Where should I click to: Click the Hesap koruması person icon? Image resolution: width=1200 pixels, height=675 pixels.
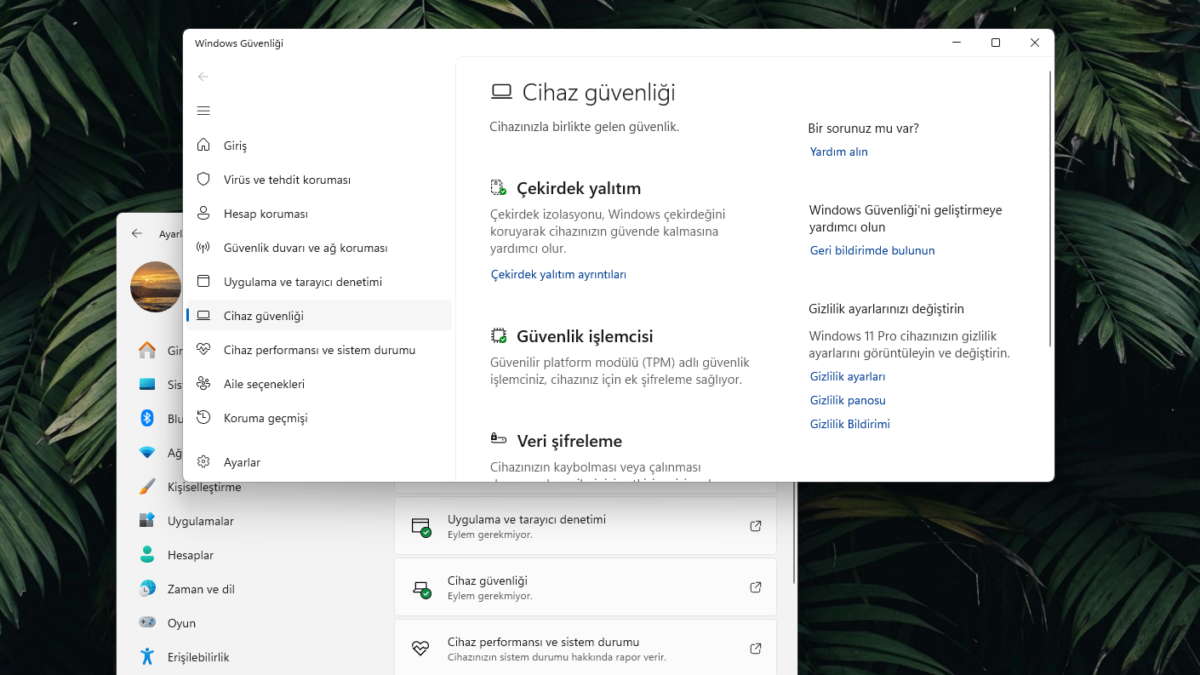[203, 213]
